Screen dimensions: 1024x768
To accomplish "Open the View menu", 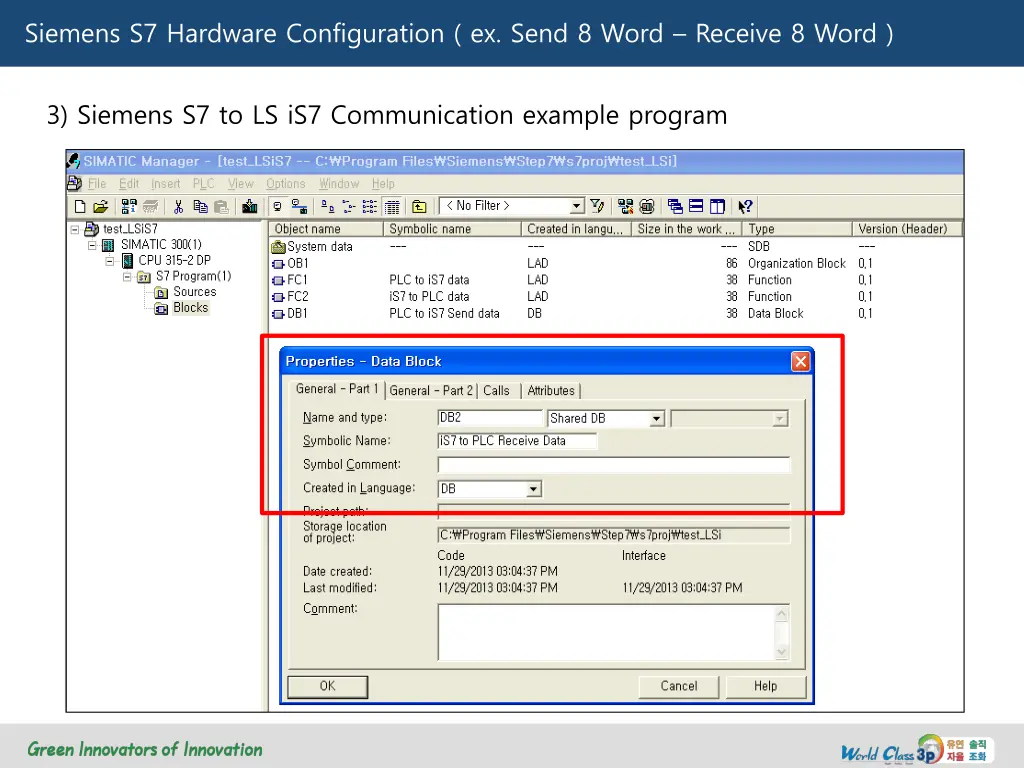I will click(240, 184).
